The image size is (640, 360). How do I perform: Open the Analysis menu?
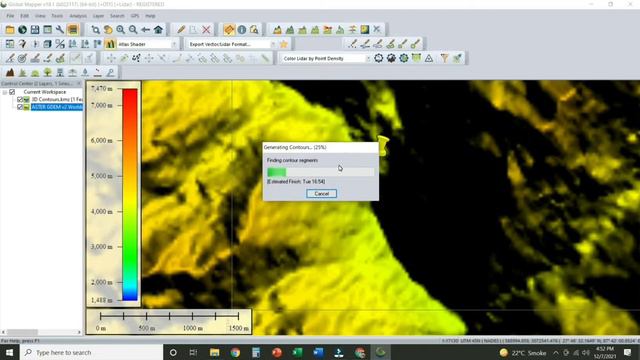coord(78,16)
